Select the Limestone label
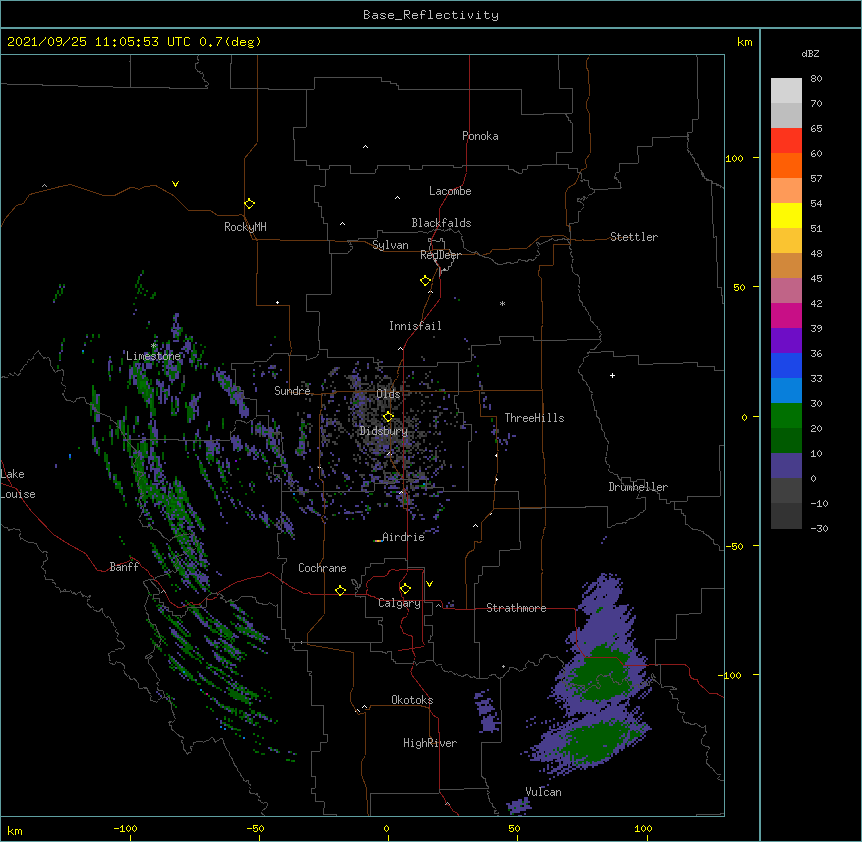 pos(153,356)
